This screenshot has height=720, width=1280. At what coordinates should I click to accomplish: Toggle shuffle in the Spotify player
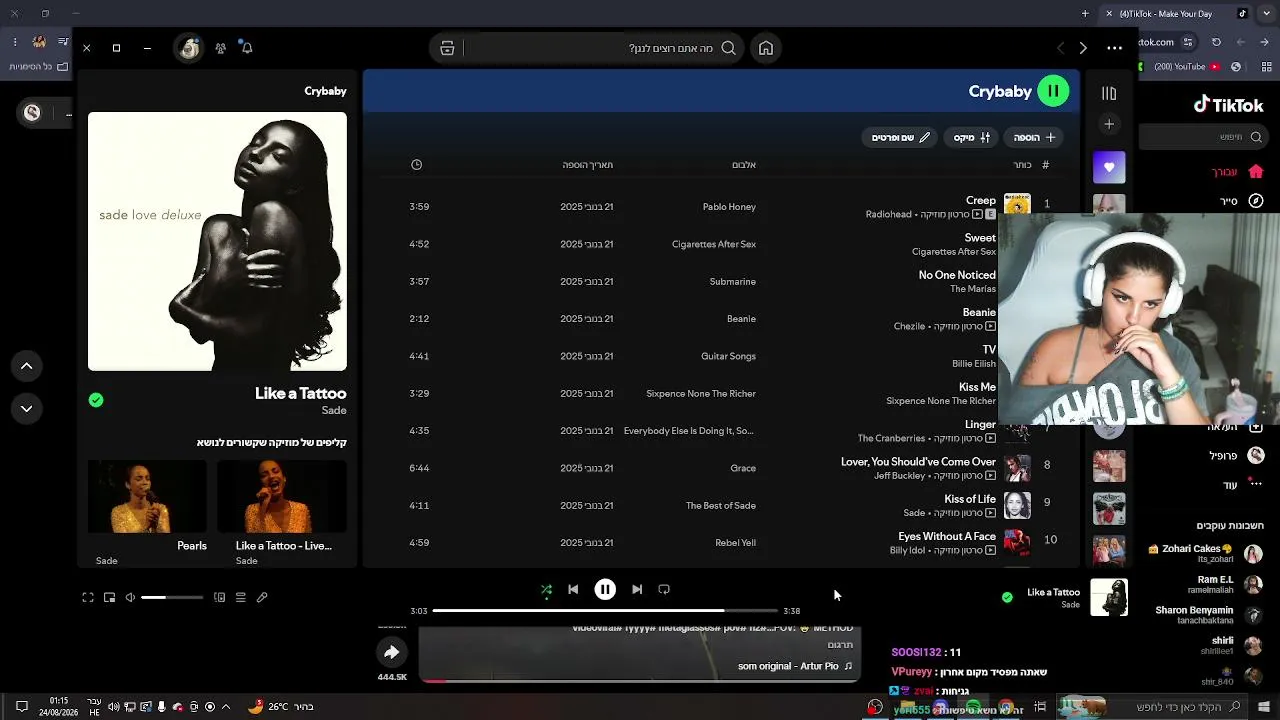[546, 590]
